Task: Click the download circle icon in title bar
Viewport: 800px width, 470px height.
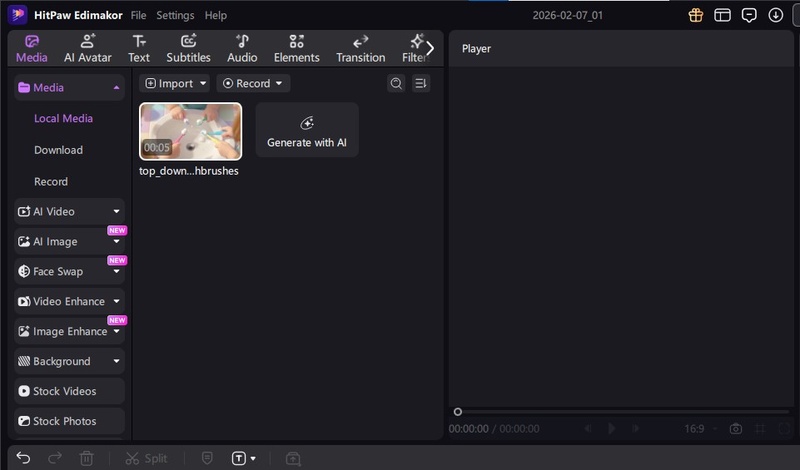Action: (775, 15)
